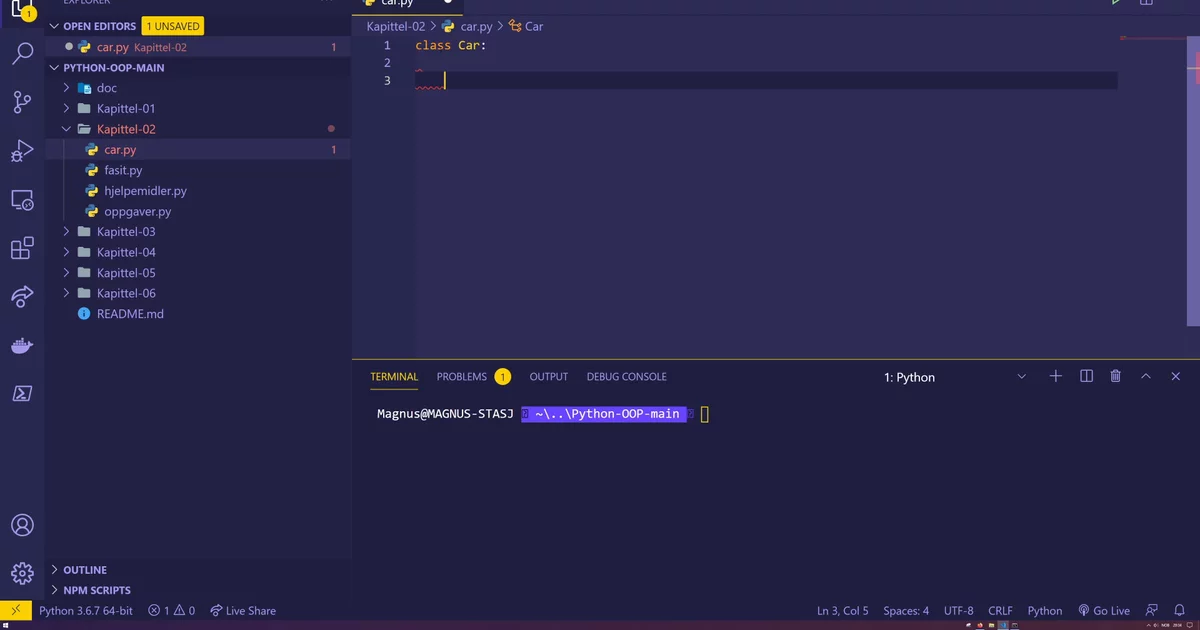Maximize the panel with up chevron
Viewport: 1200px width, 630px height.
click(x=1146, y=376)
